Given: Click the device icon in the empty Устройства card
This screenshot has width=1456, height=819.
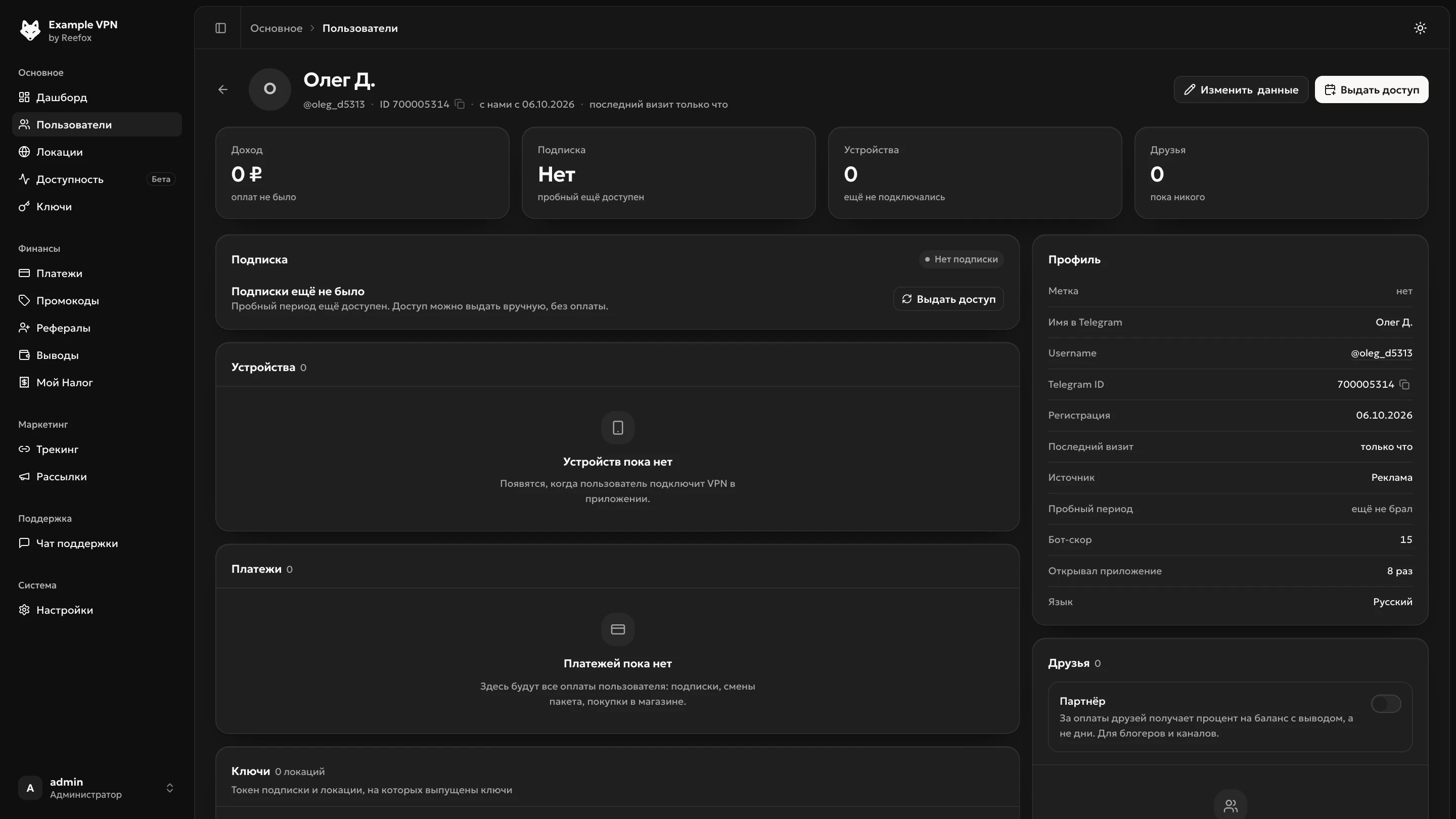Looking at the screenshot, I should (x=617, y=428).
